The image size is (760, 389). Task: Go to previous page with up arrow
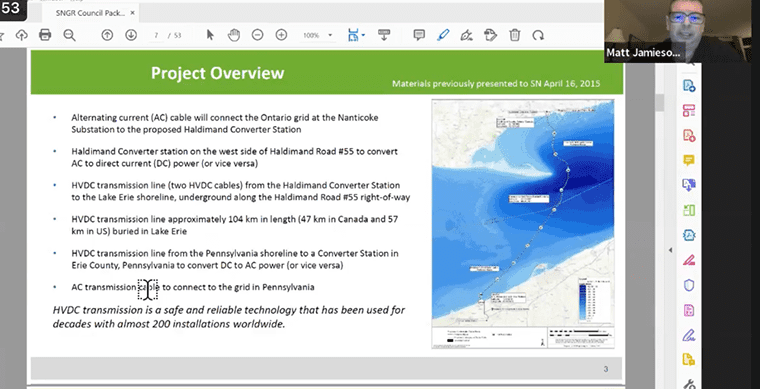[x=107, y=35]
